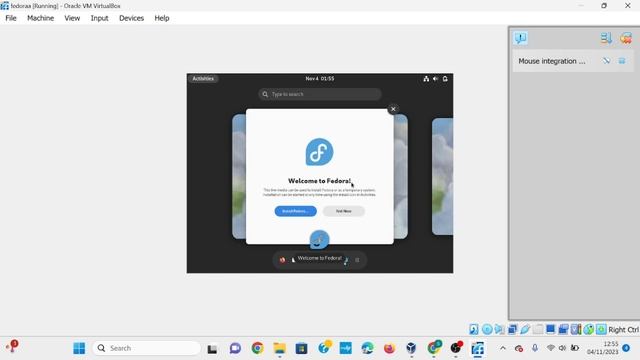Open the File menu in VirtualBox
Viewport: 640px width, 360px height.
(11, 18)
